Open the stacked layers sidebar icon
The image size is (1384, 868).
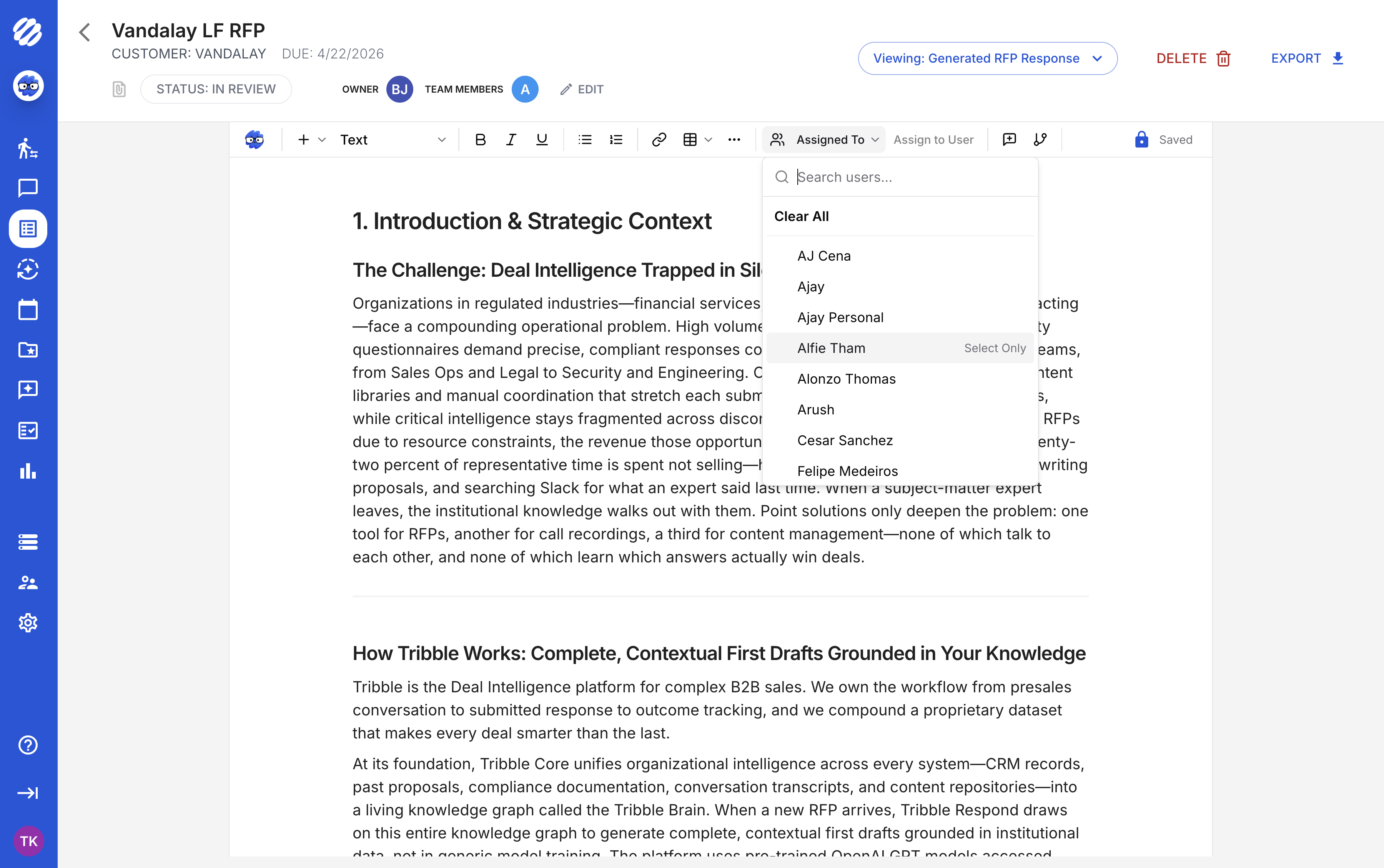(x=28, y=542)
